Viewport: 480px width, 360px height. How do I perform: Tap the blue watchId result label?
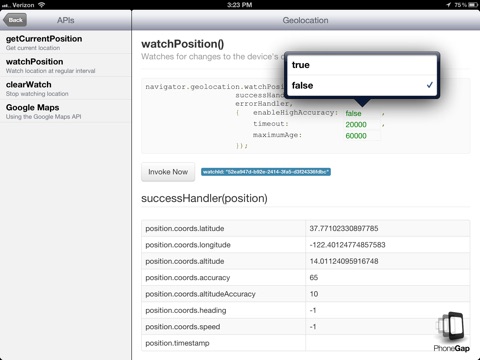point(266,172)
